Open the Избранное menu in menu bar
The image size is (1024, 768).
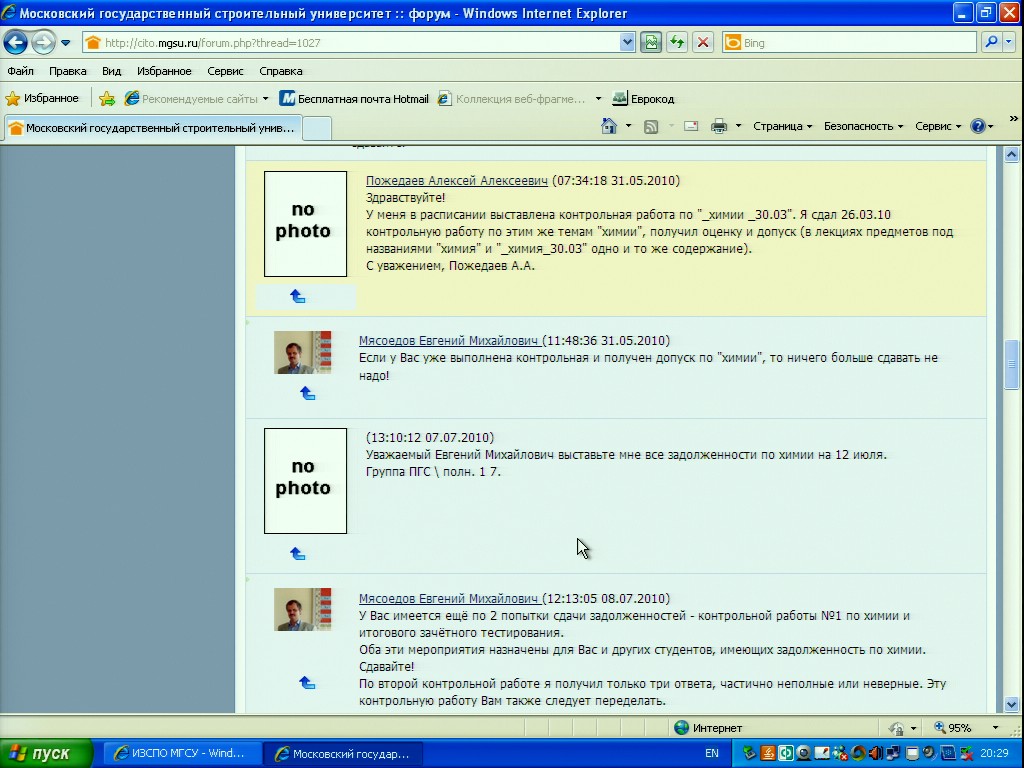[164, 71]
